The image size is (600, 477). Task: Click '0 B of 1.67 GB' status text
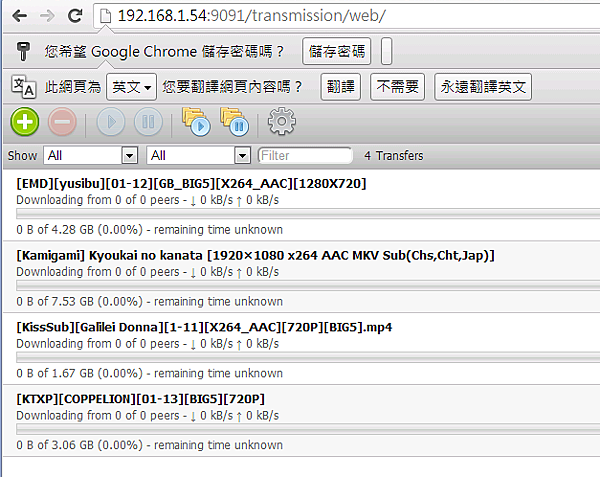[x=150, y=373]
